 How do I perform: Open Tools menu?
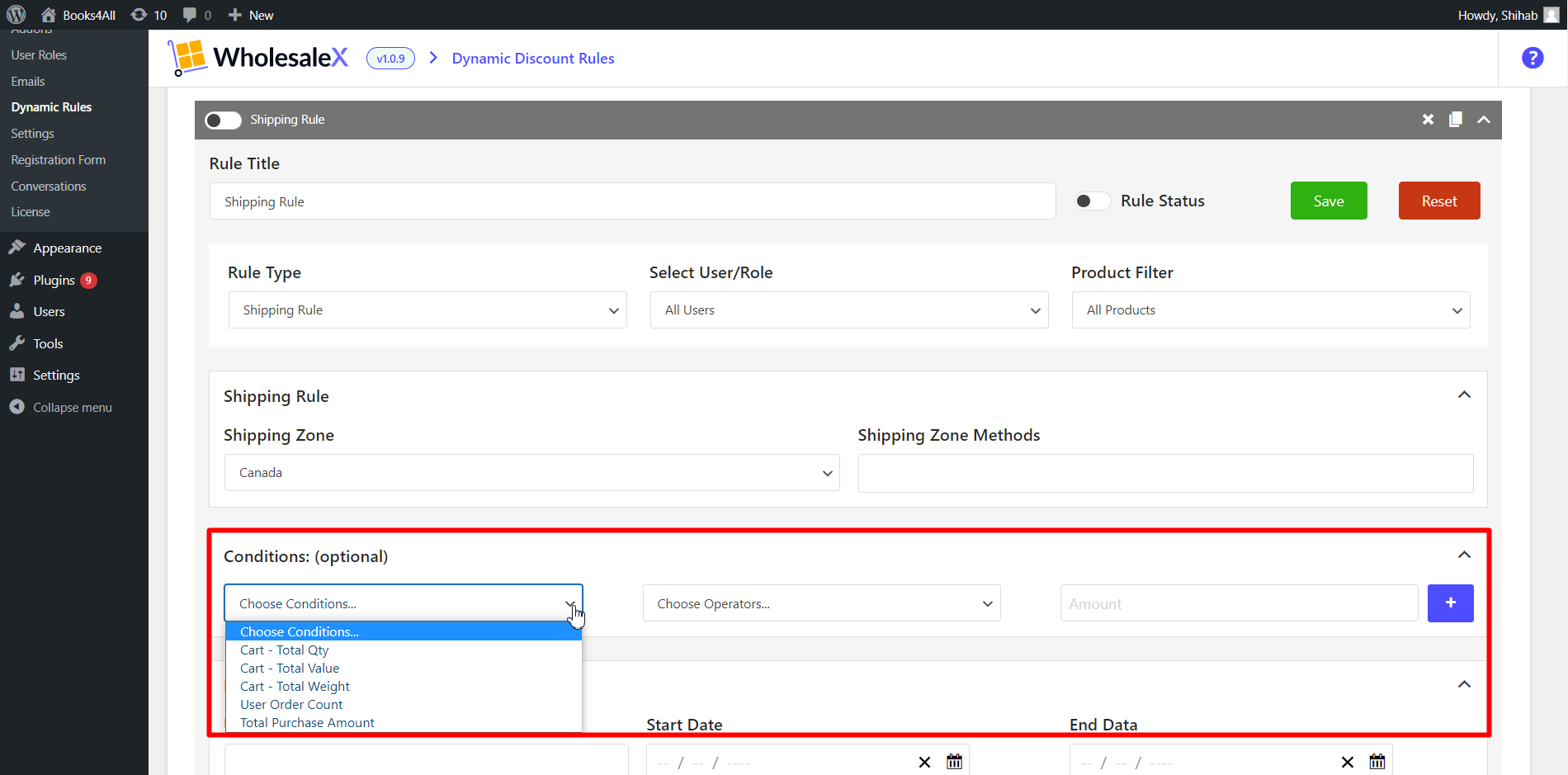pos(48,344)
